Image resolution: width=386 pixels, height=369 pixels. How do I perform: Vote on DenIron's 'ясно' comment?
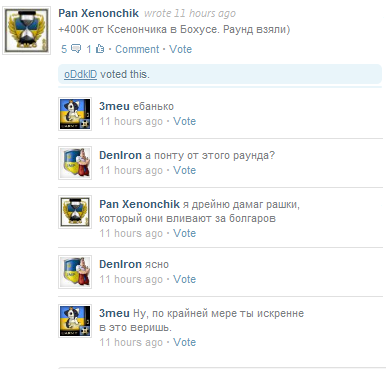coord(184,279)
